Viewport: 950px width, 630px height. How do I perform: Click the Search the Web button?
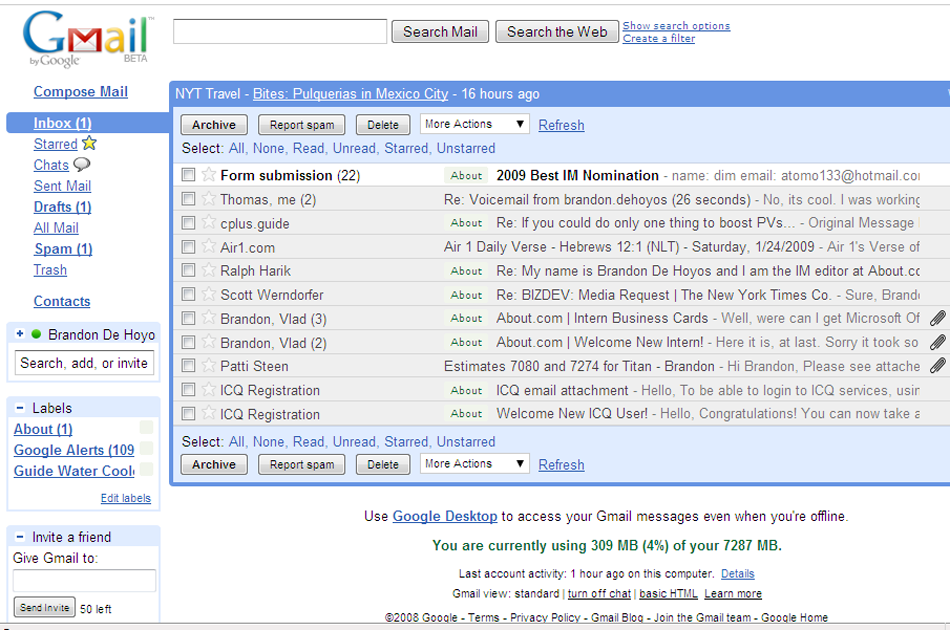(557, 32)
